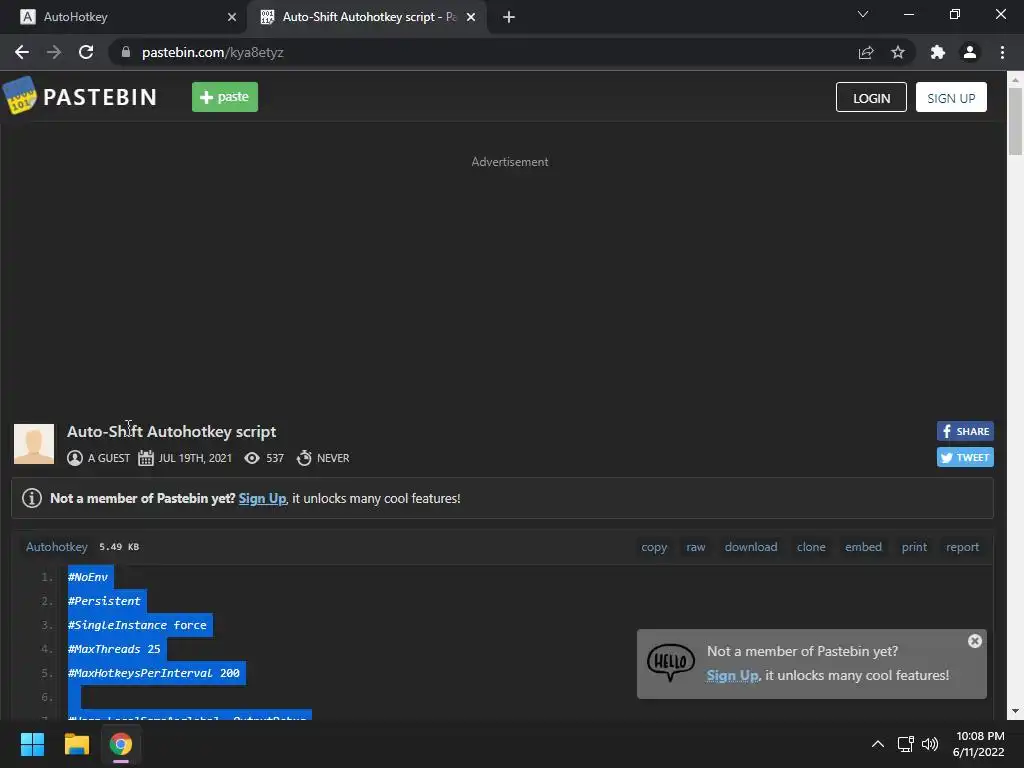View site info lock icon
The width and height of the screenshot is (1024, 768).
pos(126,52)
